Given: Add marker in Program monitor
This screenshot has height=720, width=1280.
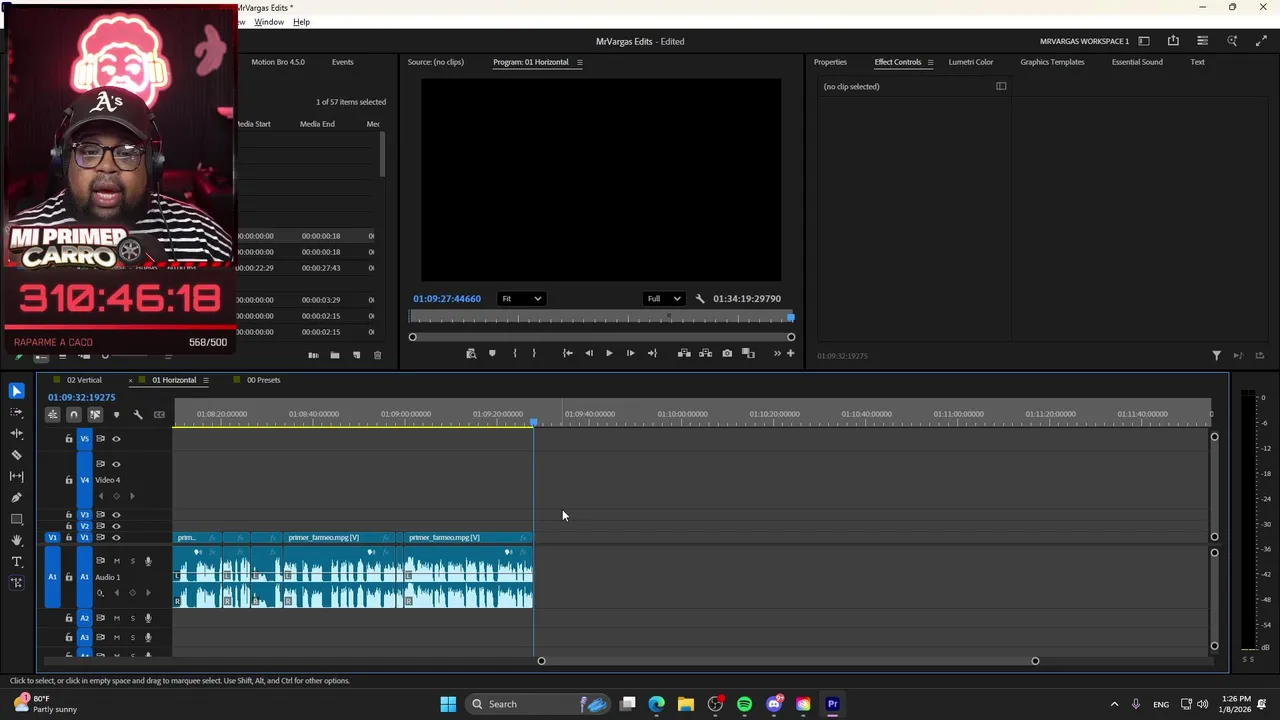Looking at the screenshot, I should (x=492, y=353).
